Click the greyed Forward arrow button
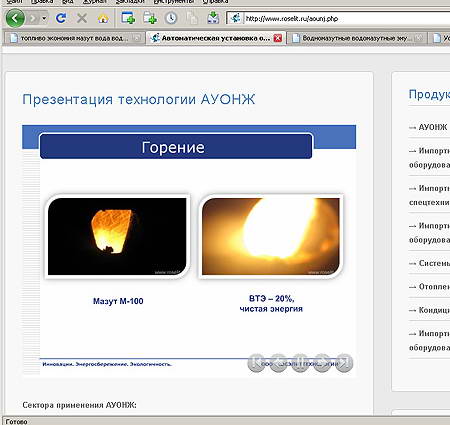This screenshot has width=450, height=425. (x=33, y=18)
